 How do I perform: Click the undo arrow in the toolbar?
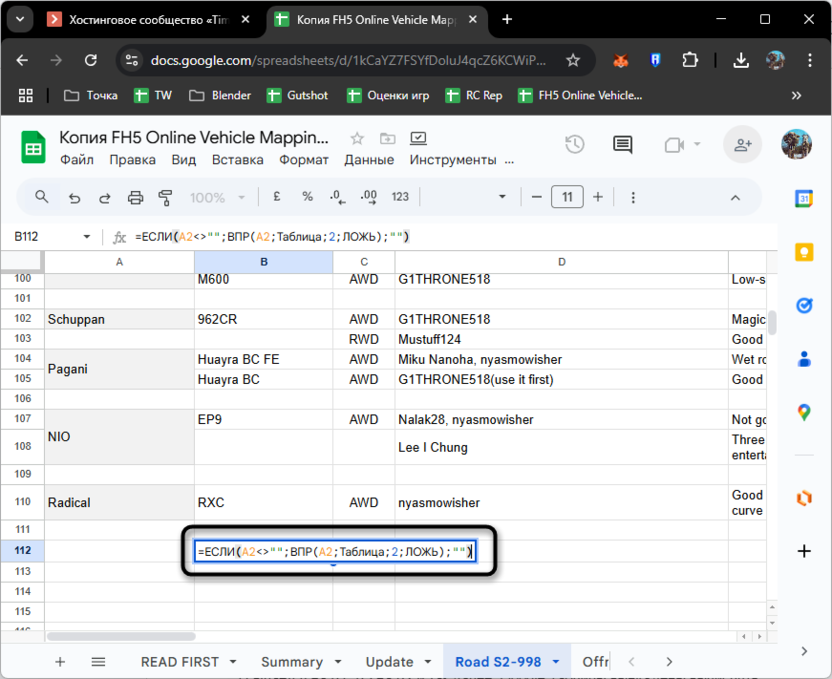[x=74, y=197]
